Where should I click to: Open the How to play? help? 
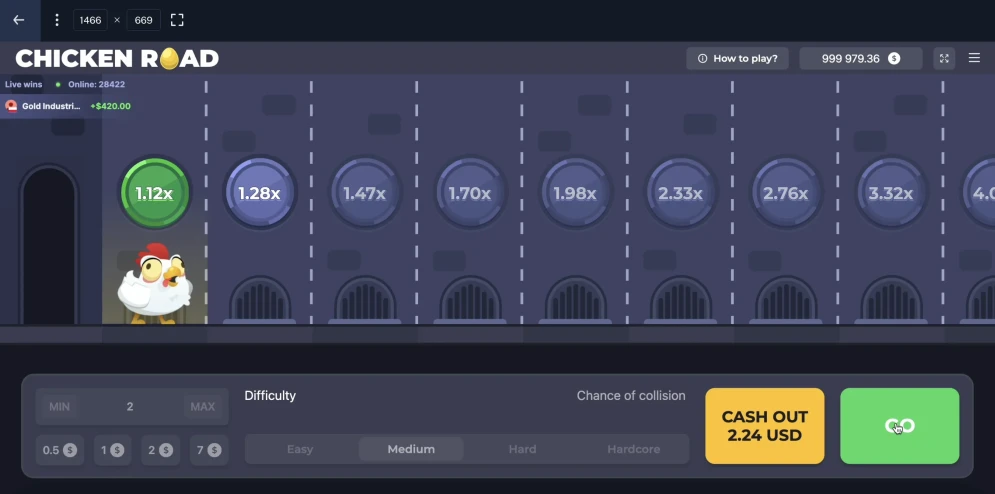click(737, 58)
